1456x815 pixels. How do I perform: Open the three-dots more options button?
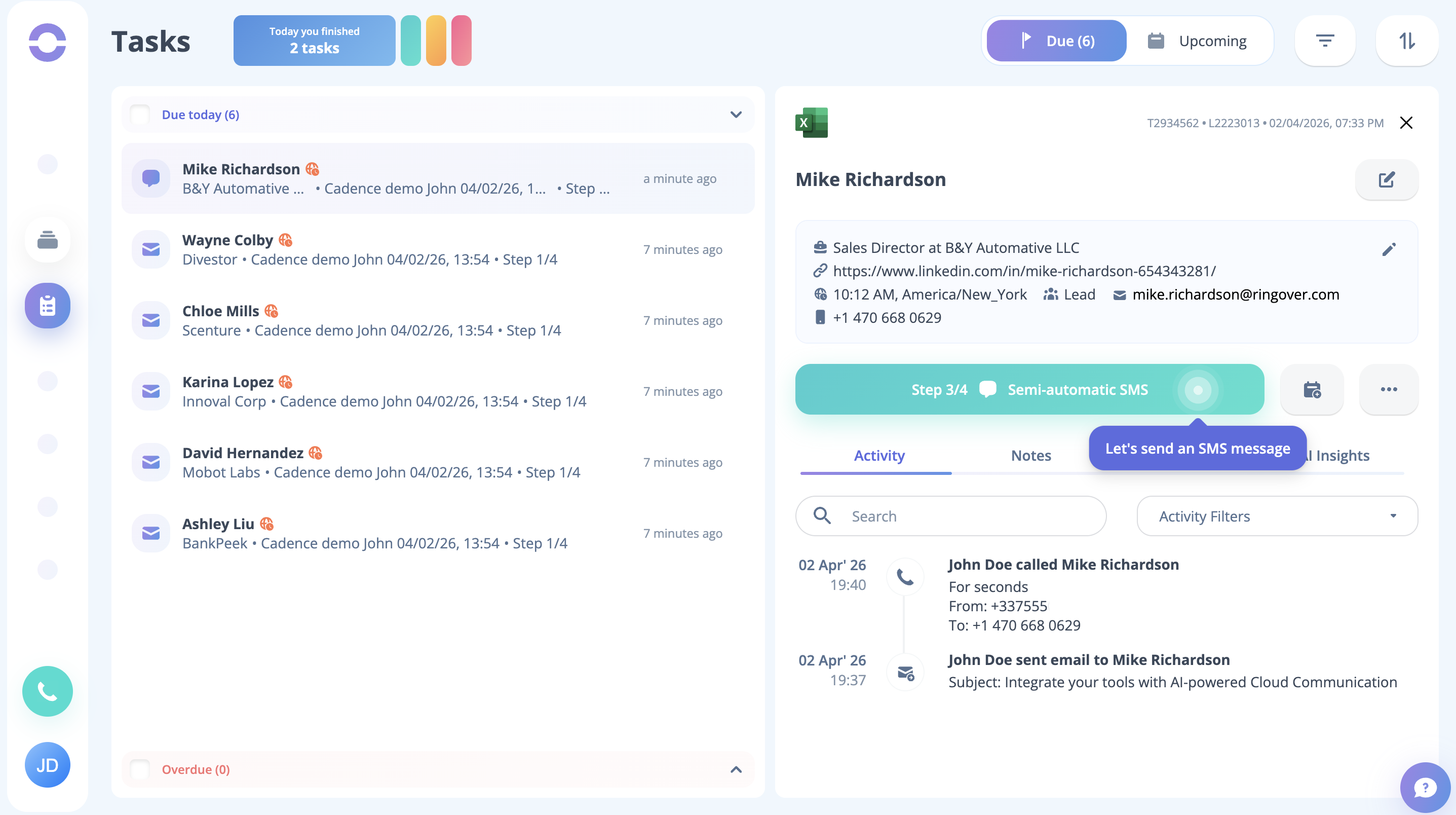pos(1388,390)
